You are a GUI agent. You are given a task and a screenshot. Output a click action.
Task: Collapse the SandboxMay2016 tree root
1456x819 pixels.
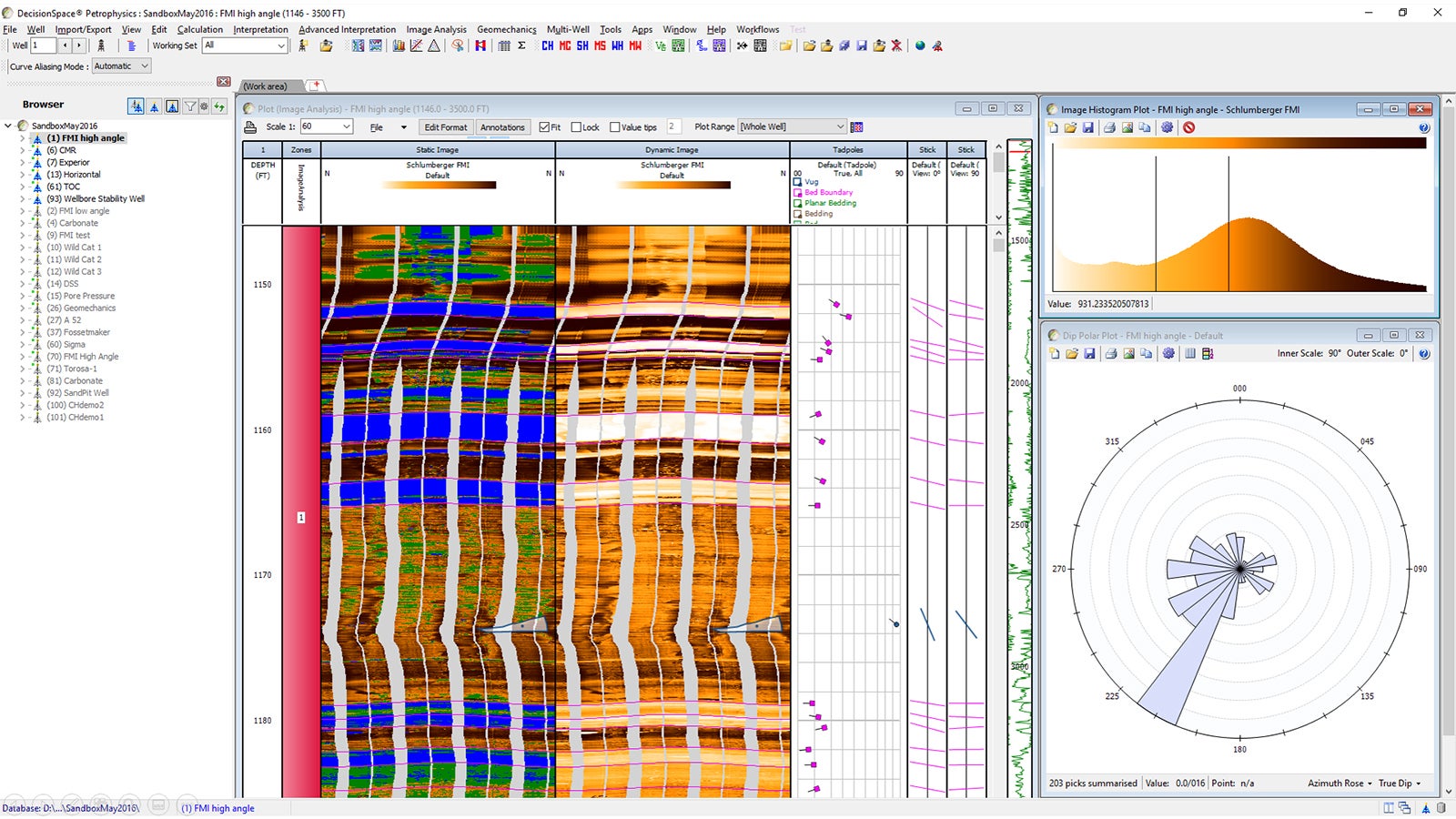8,126
